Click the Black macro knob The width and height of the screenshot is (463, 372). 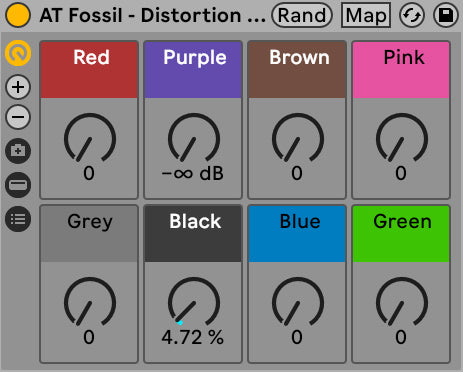coord(194,302)
